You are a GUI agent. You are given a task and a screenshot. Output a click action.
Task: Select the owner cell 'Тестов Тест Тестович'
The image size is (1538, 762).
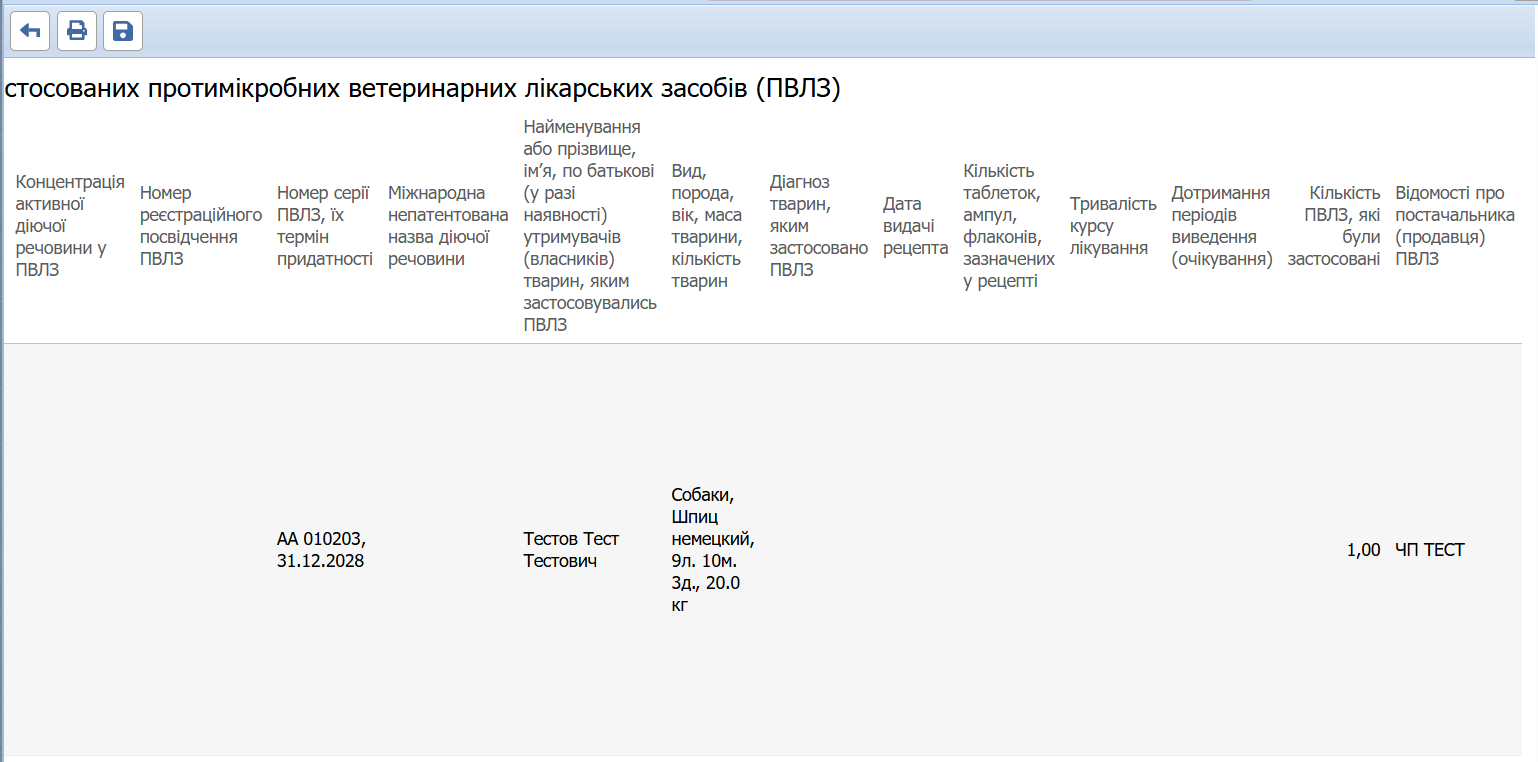(571, 549)
